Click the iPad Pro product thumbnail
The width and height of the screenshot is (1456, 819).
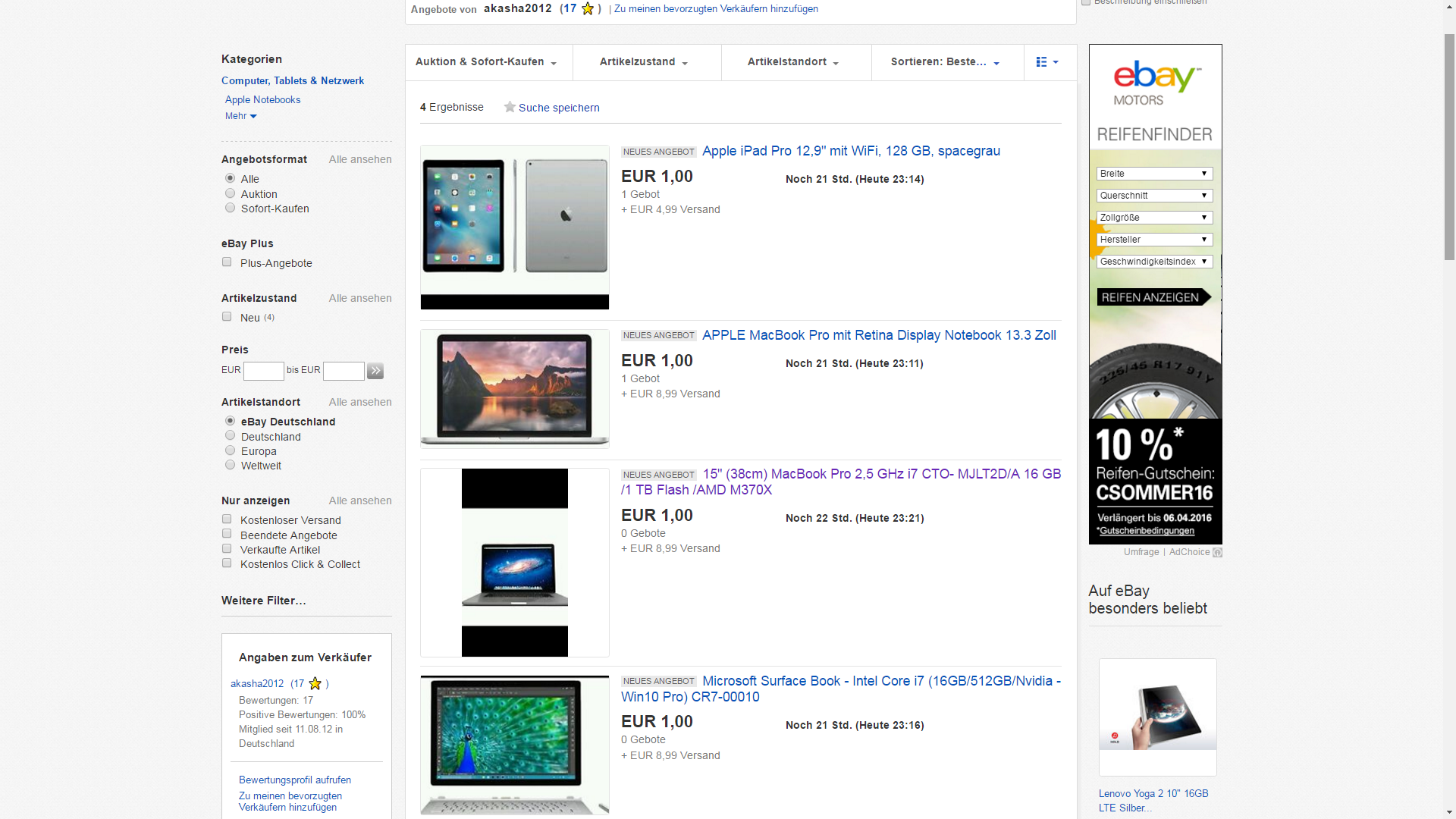pos(515,227)
